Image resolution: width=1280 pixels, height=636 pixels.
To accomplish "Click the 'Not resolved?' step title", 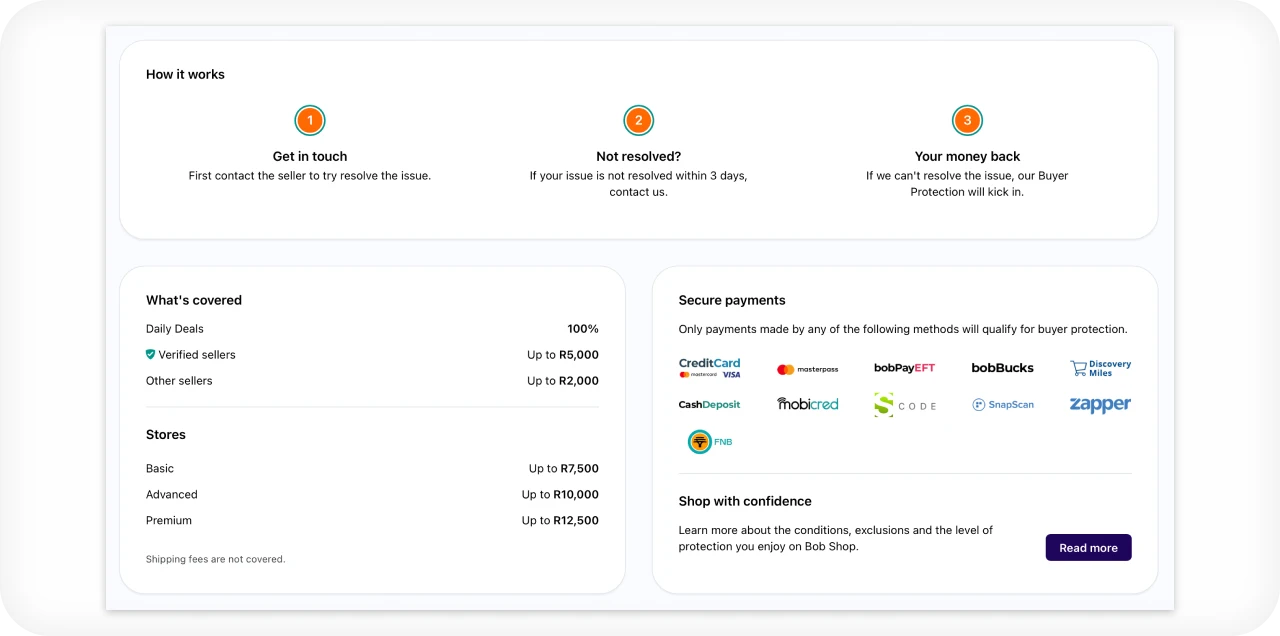I will pos(638,156).
